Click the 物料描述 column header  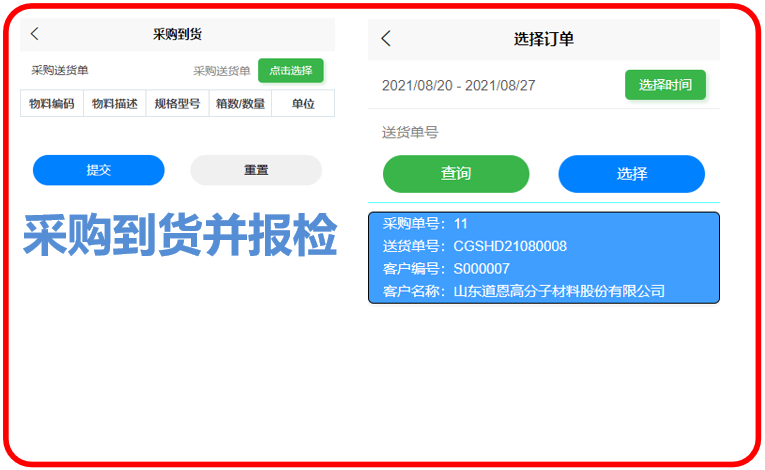115,103
